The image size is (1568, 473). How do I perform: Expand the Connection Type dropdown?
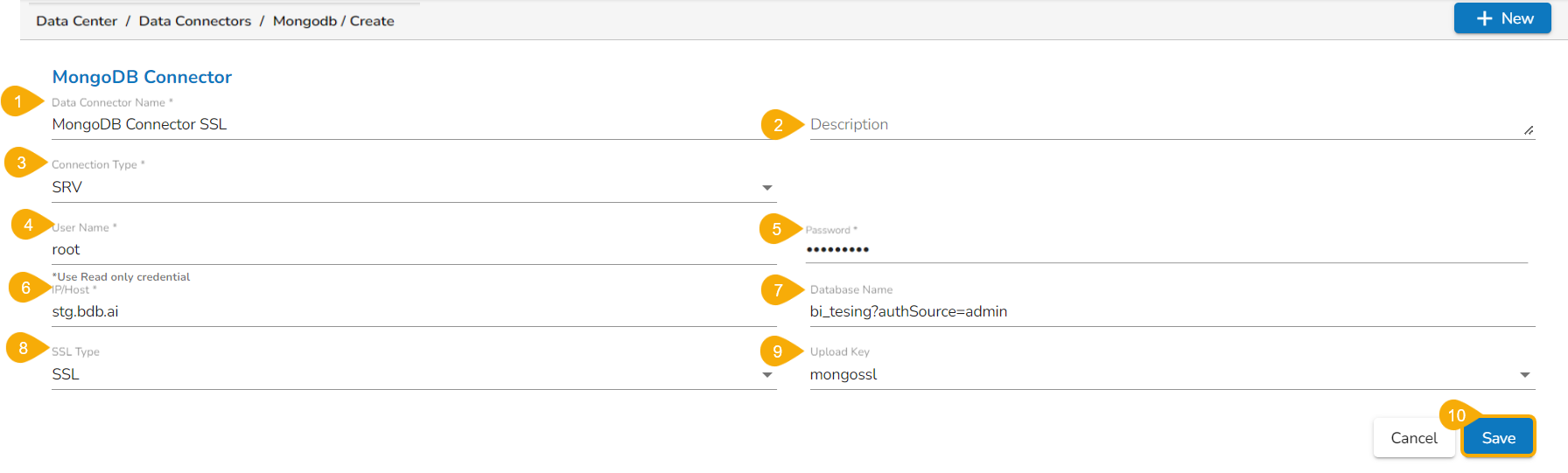[x=766, y=187]
